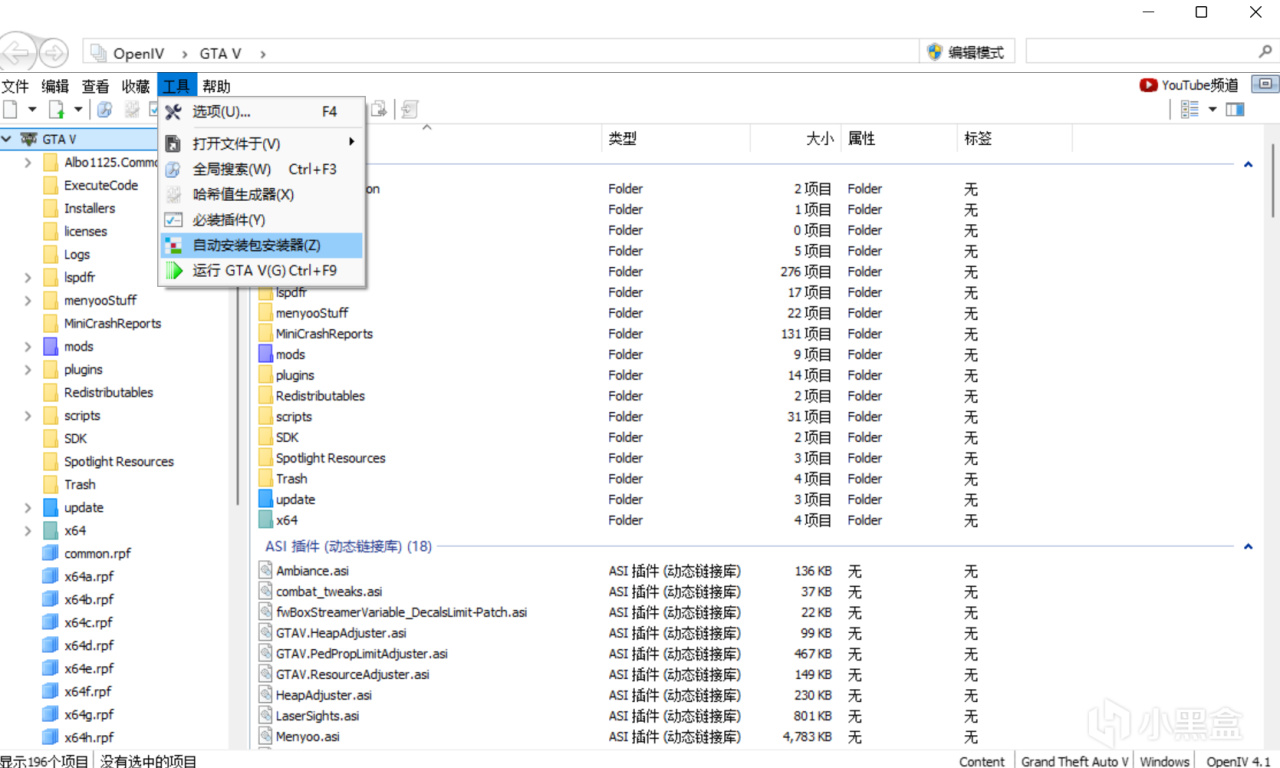Image resolution: width=1280 pixels, height=768 pixels.
Task: Click the wrench icon beside Options
Action: coord(174,112)
